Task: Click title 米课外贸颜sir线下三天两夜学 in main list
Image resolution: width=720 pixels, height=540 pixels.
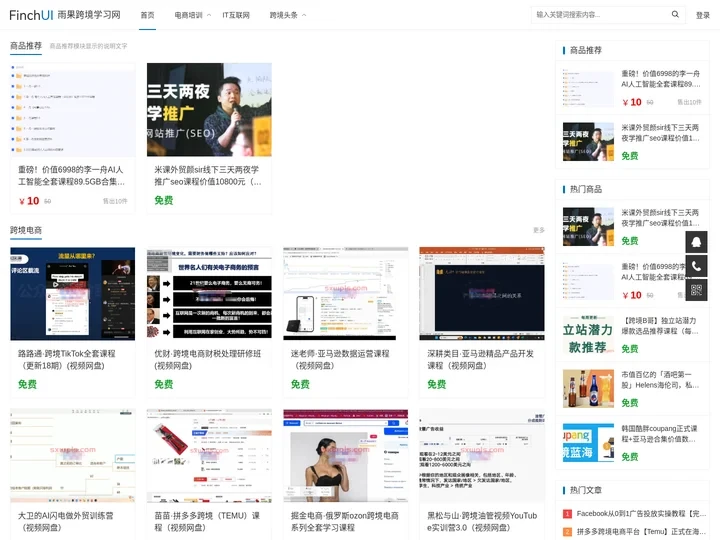Action: [x=208, y=175]
